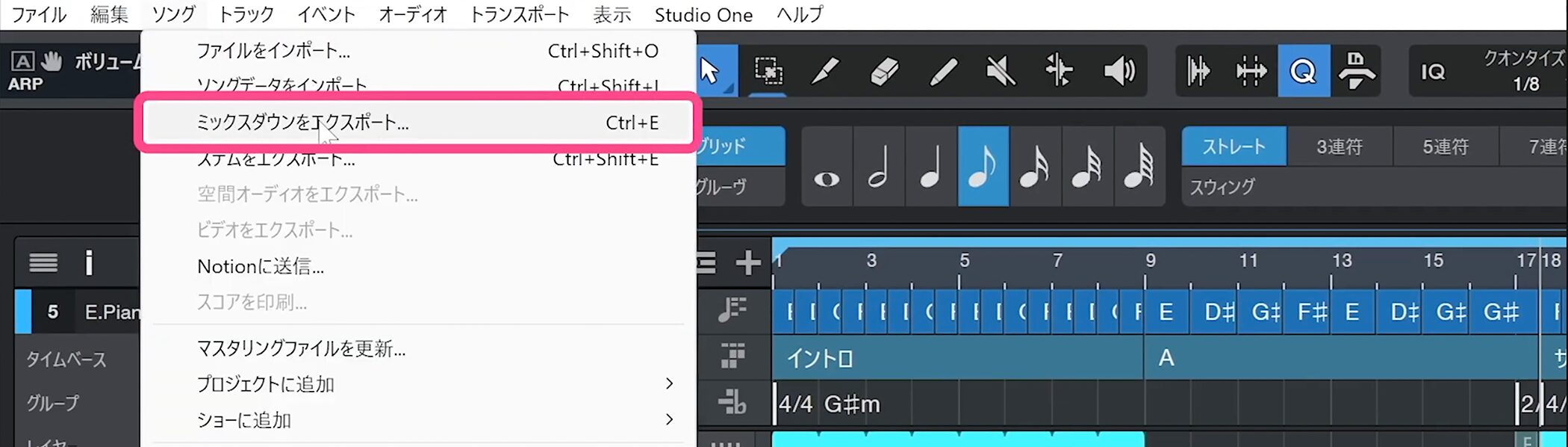Pick the Eraser tool

click(x=884, y=71)
